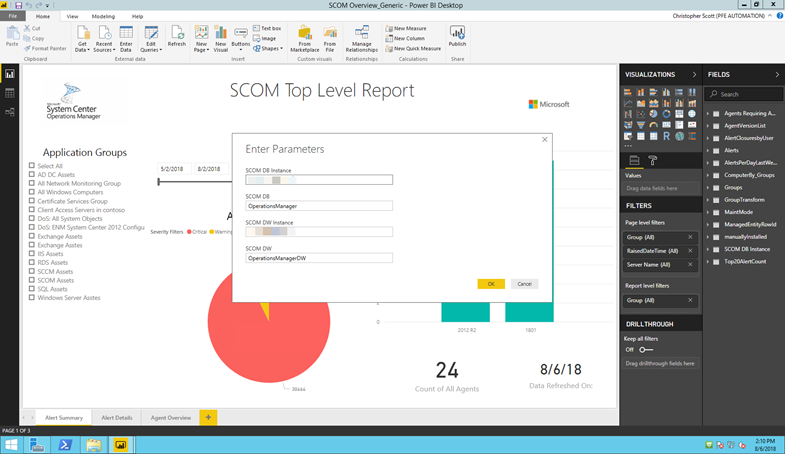Click Cancel in Enter Parameters dialog

tap(525, 284)
